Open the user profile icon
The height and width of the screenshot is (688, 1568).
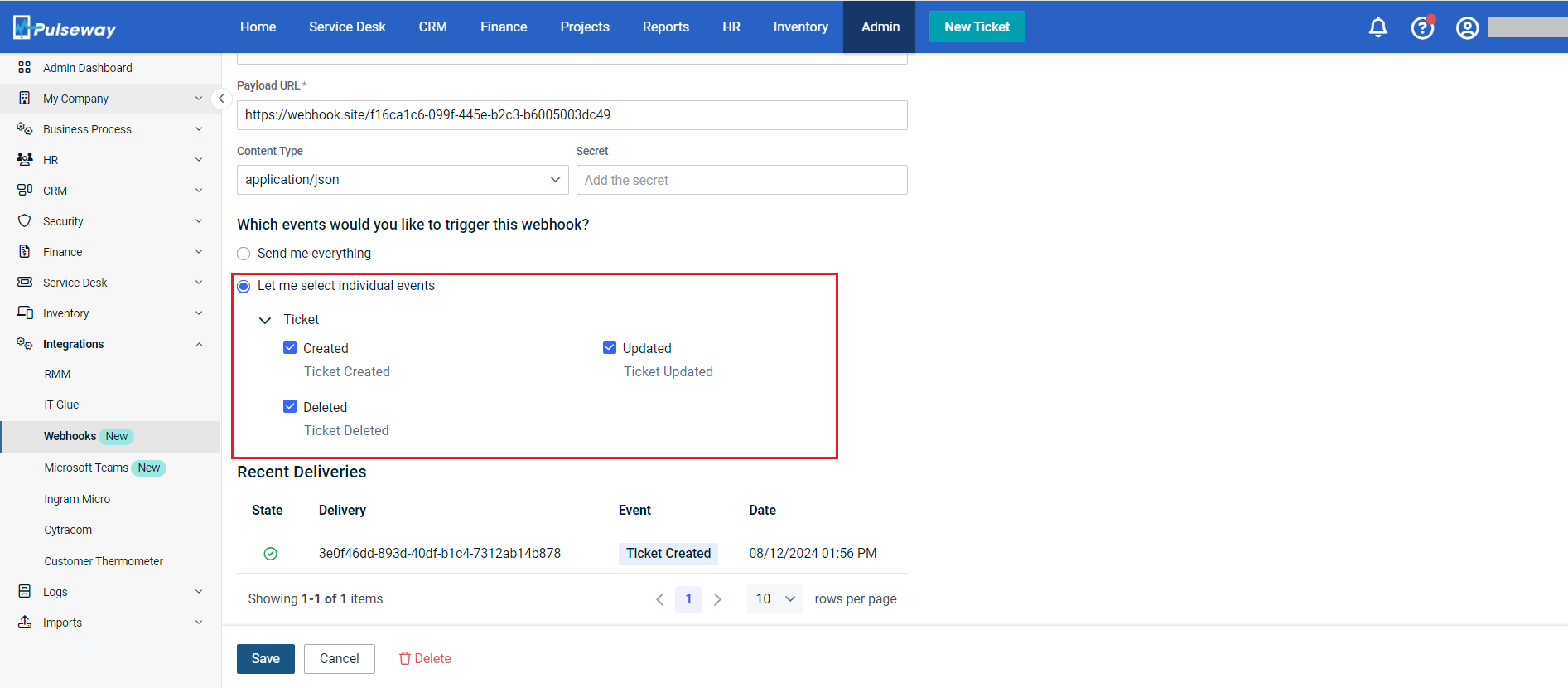[1467, 28]
